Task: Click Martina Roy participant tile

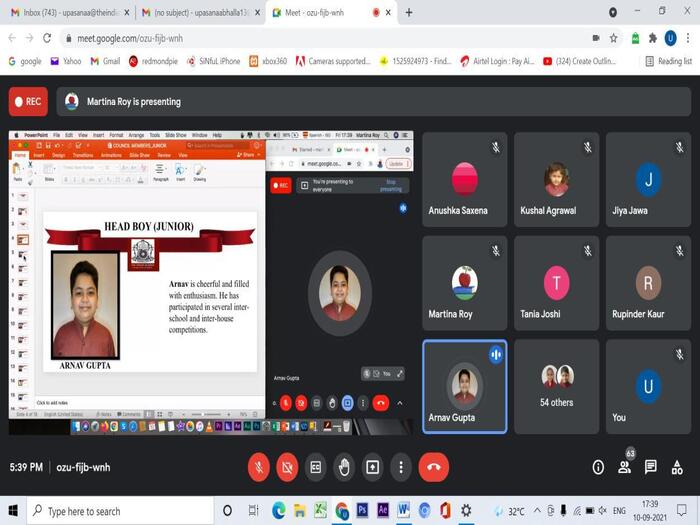Action: (x=465, y=283)
